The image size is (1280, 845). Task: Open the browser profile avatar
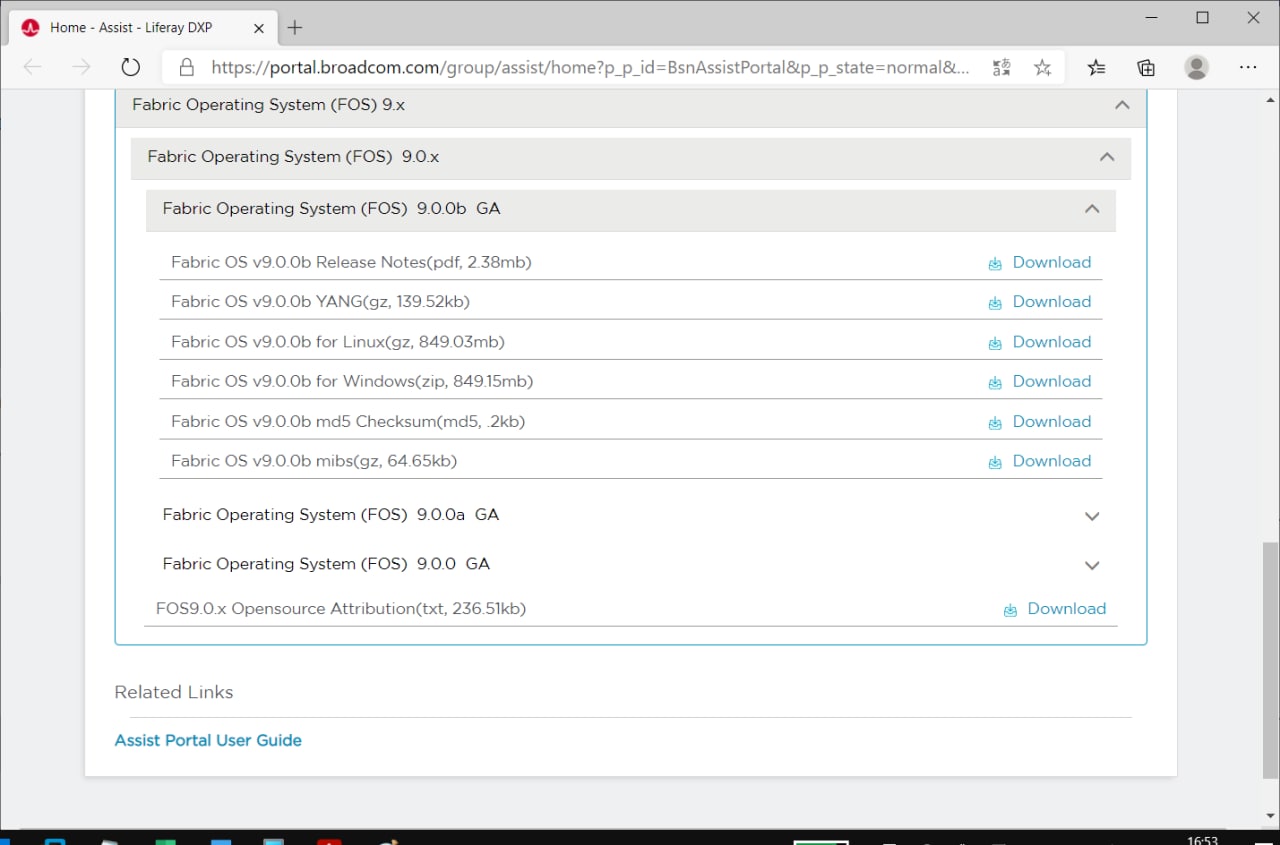pyautogui.click(x=1196, y=67)
